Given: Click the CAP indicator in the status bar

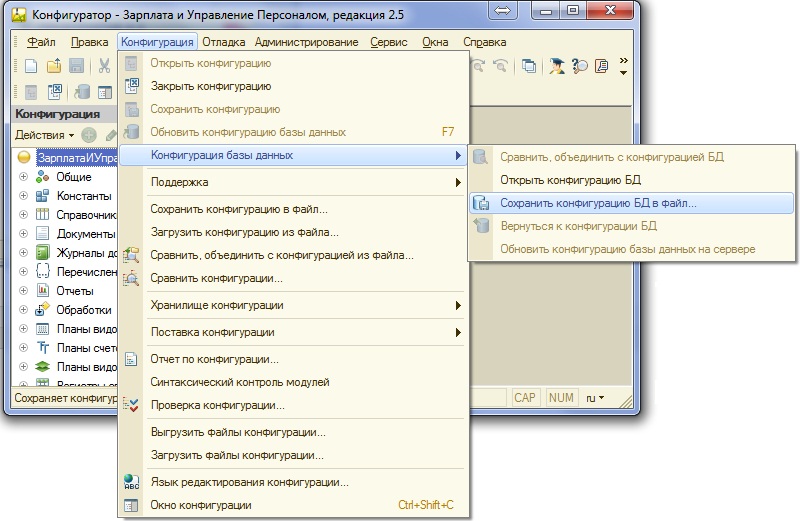Looking at the screenshot, I should 525,398.
